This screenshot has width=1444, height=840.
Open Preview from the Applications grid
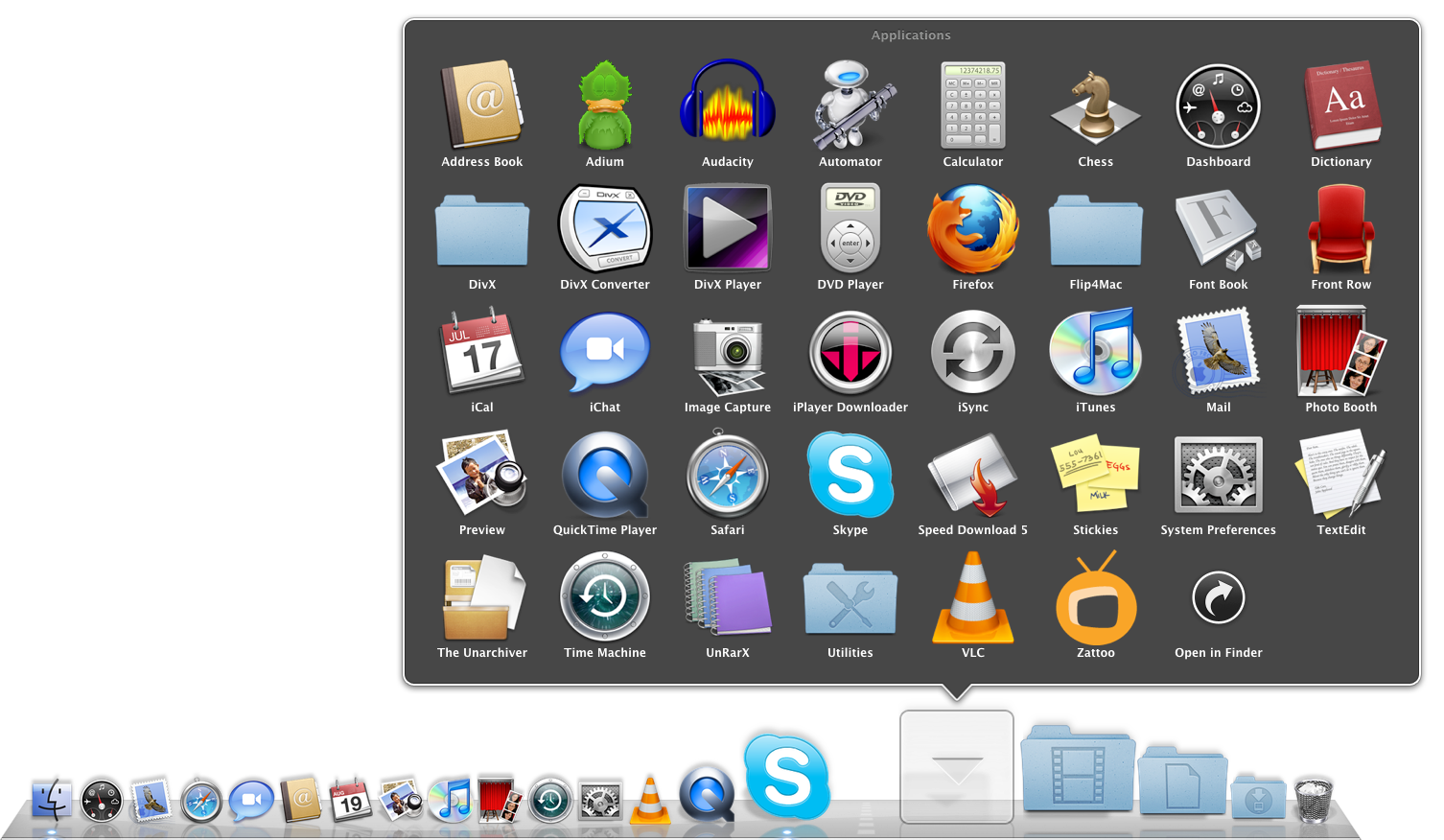pos(482,474)
